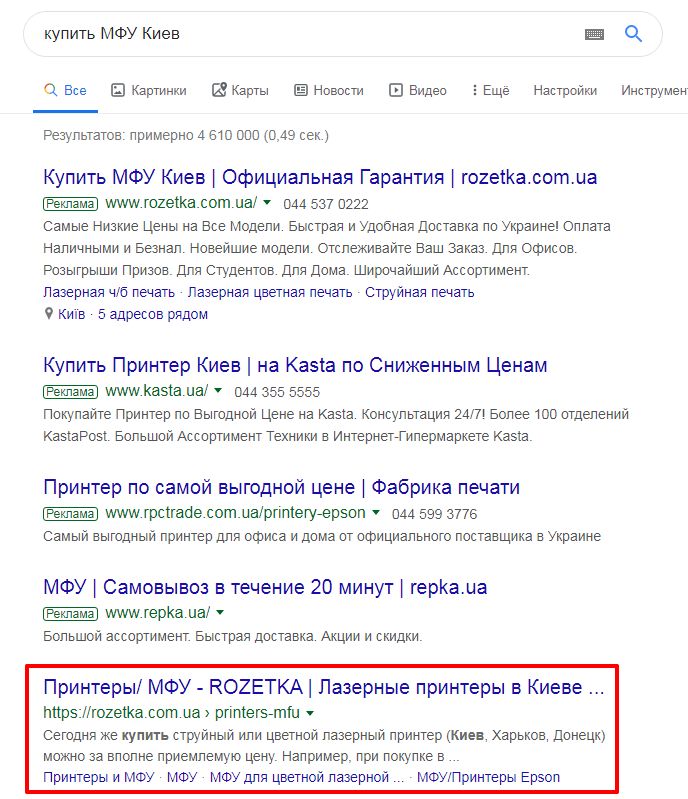Click the play icon beside Видео
Image resolution: width=688 pixels, height=799 pixels.
tap(396, 90)
